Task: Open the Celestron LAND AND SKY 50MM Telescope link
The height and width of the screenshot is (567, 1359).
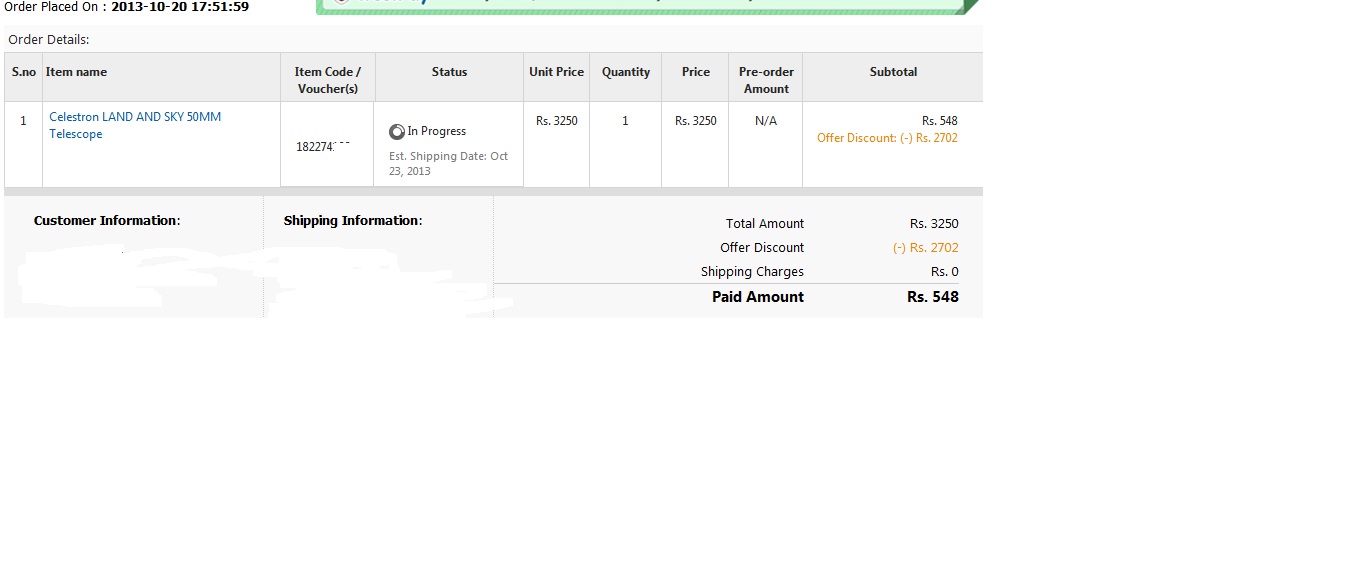Action: (x=135, y=125)
